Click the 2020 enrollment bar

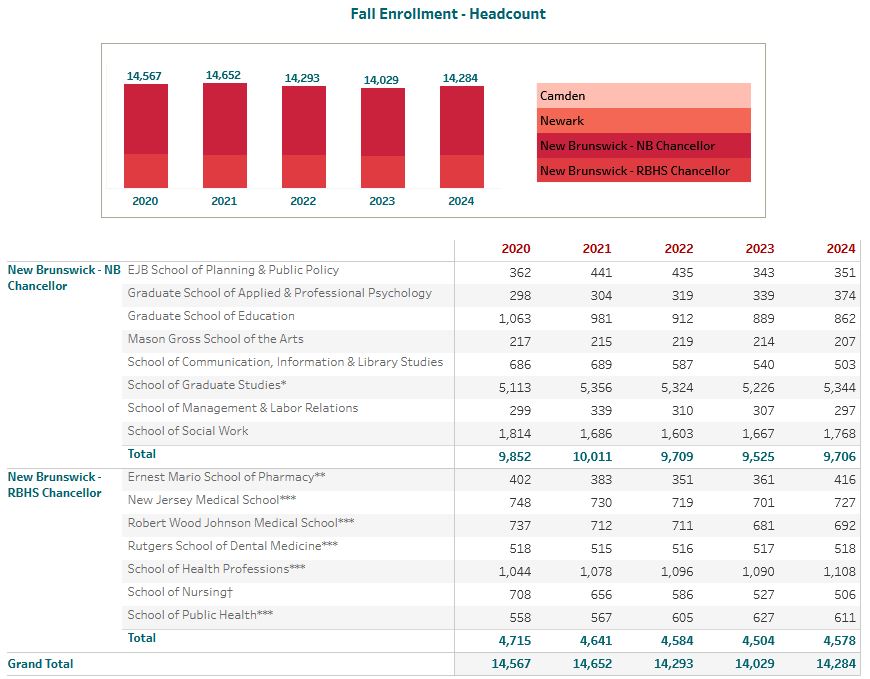tap(146, 136)
